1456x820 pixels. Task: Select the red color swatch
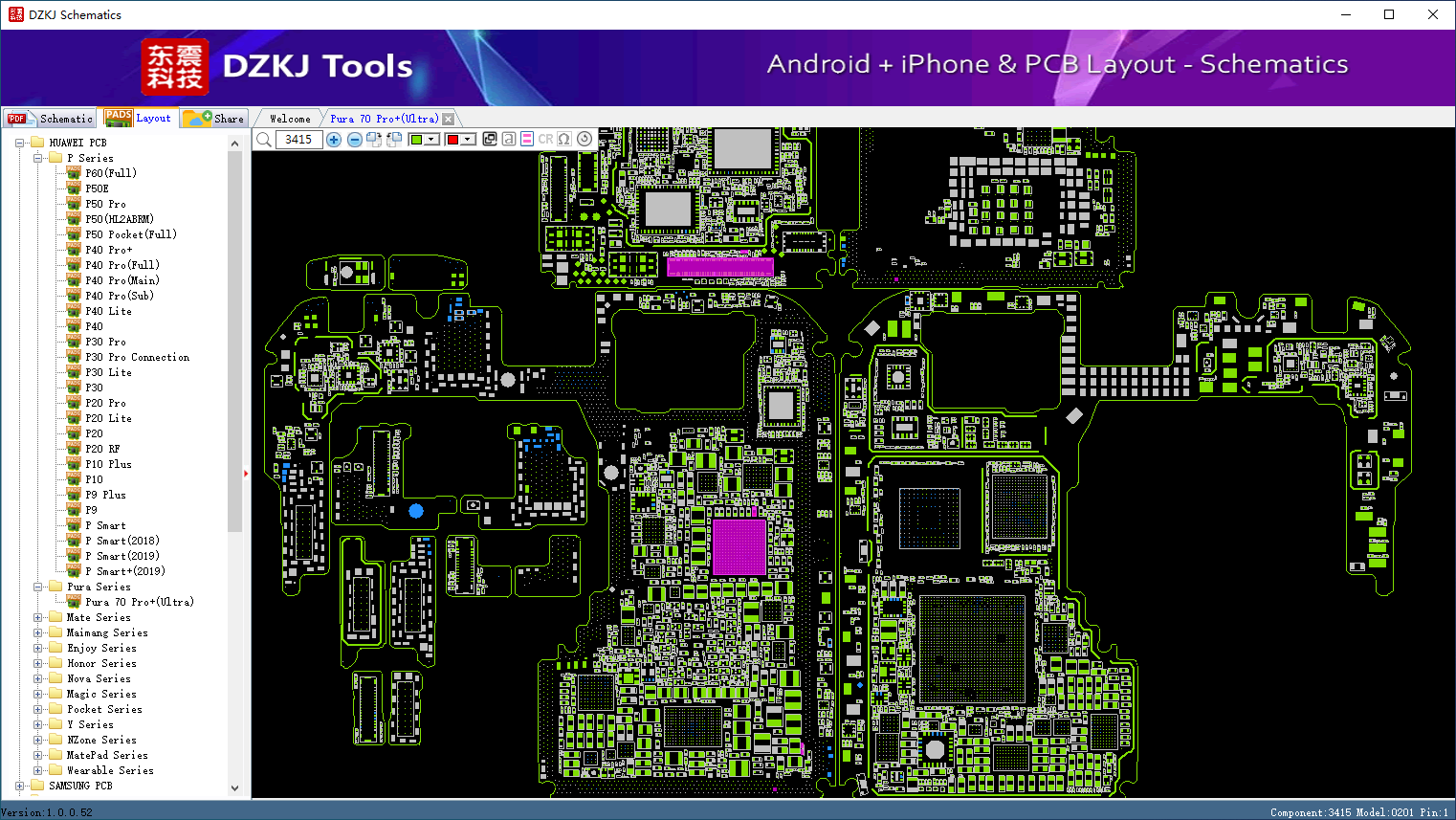click(452, 140)
